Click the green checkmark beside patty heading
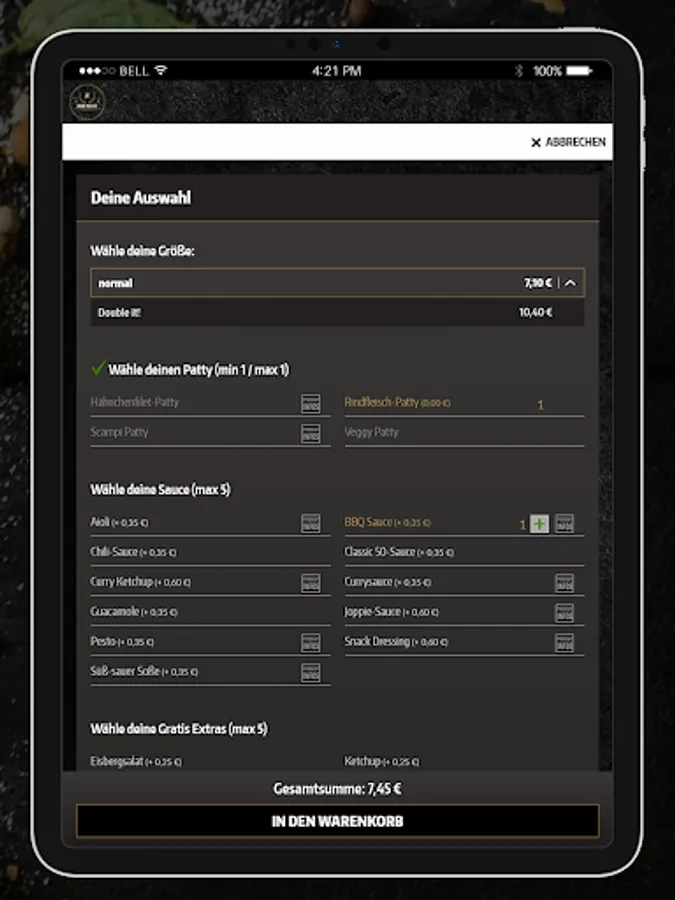The height and width of the screenshot is (900, 675). 98,368
